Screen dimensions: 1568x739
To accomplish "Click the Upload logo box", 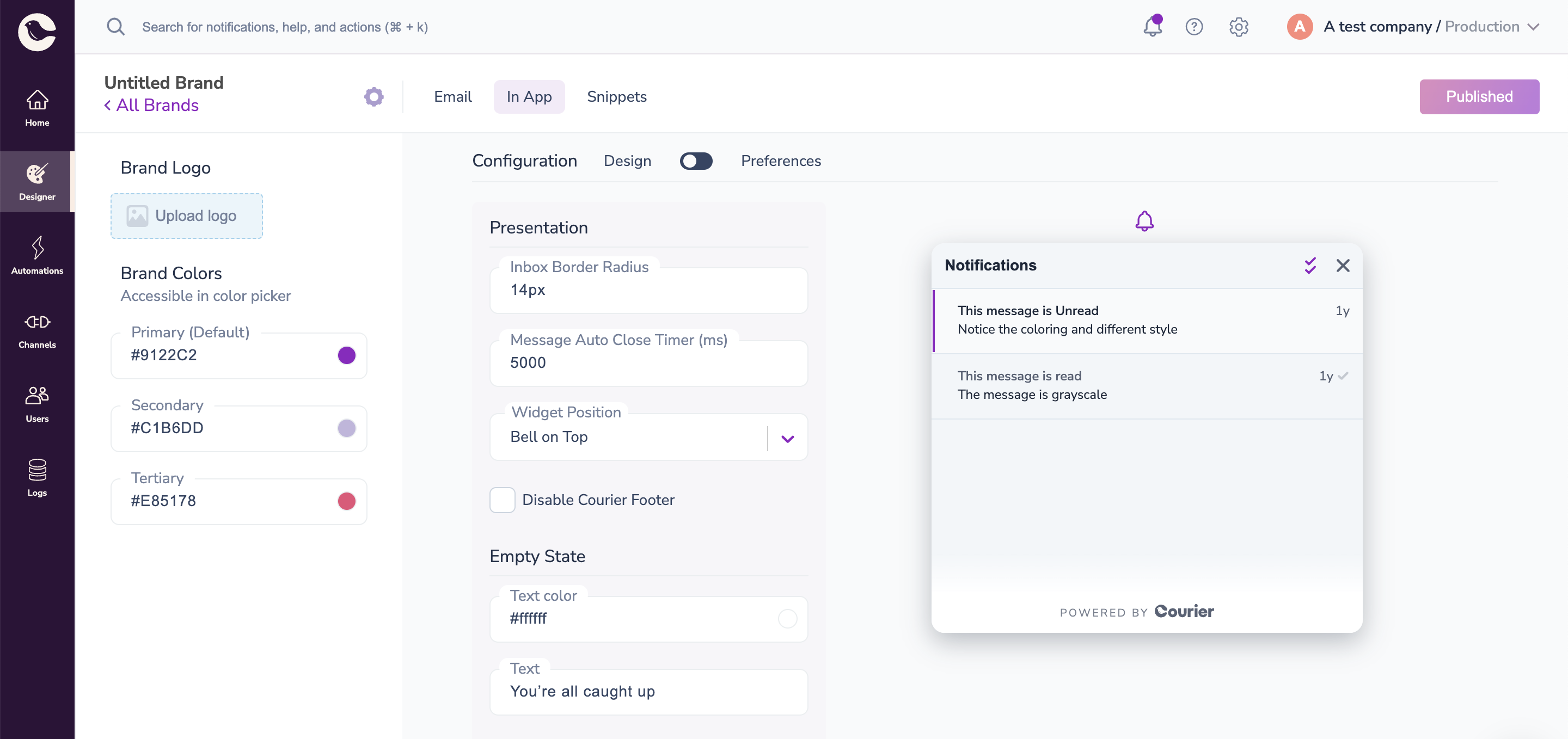I will click(186, 216).
